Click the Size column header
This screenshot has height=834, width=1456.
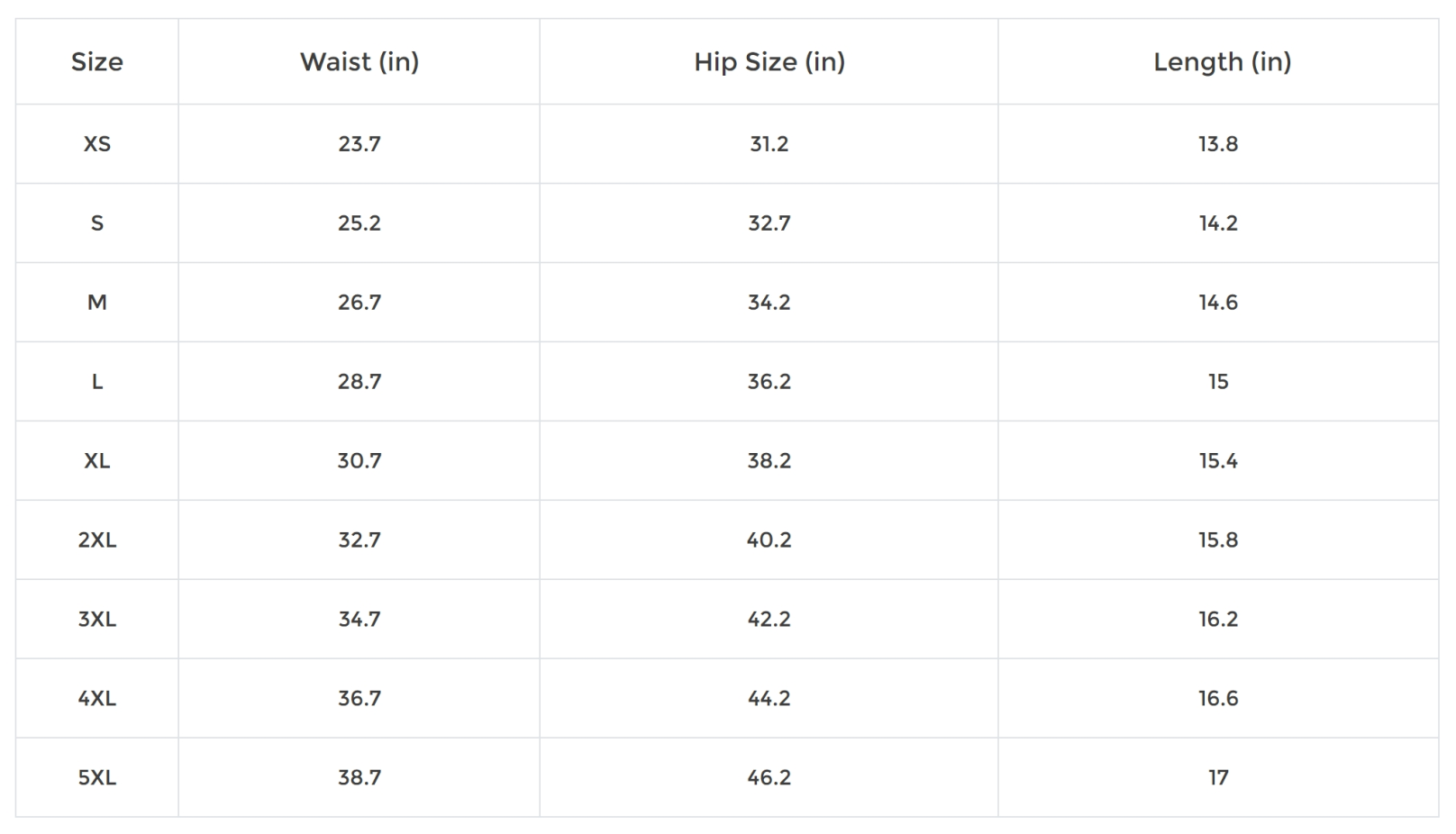click(97, 62)
